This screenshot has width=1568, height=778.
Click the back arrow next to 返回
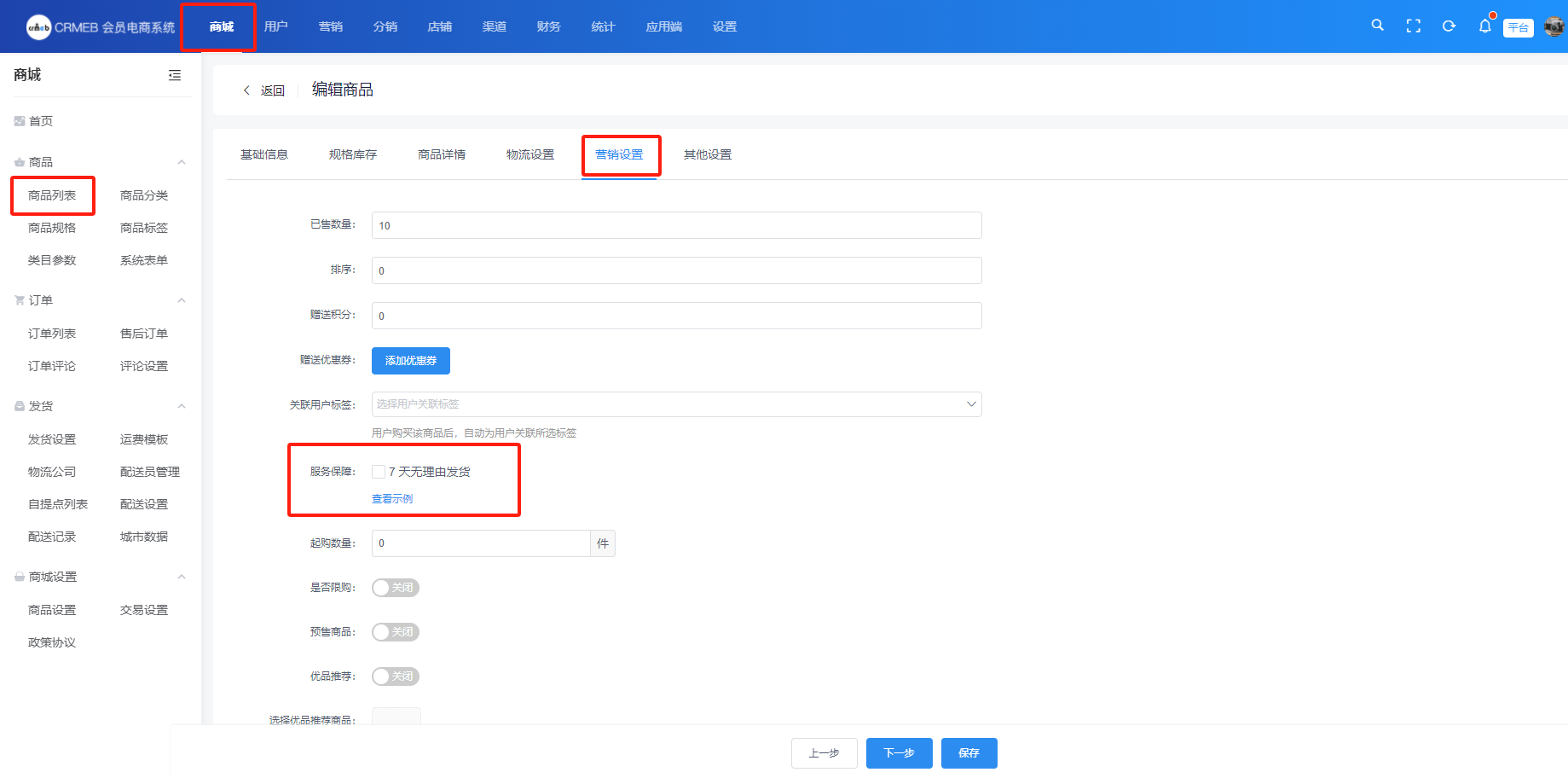247,90
